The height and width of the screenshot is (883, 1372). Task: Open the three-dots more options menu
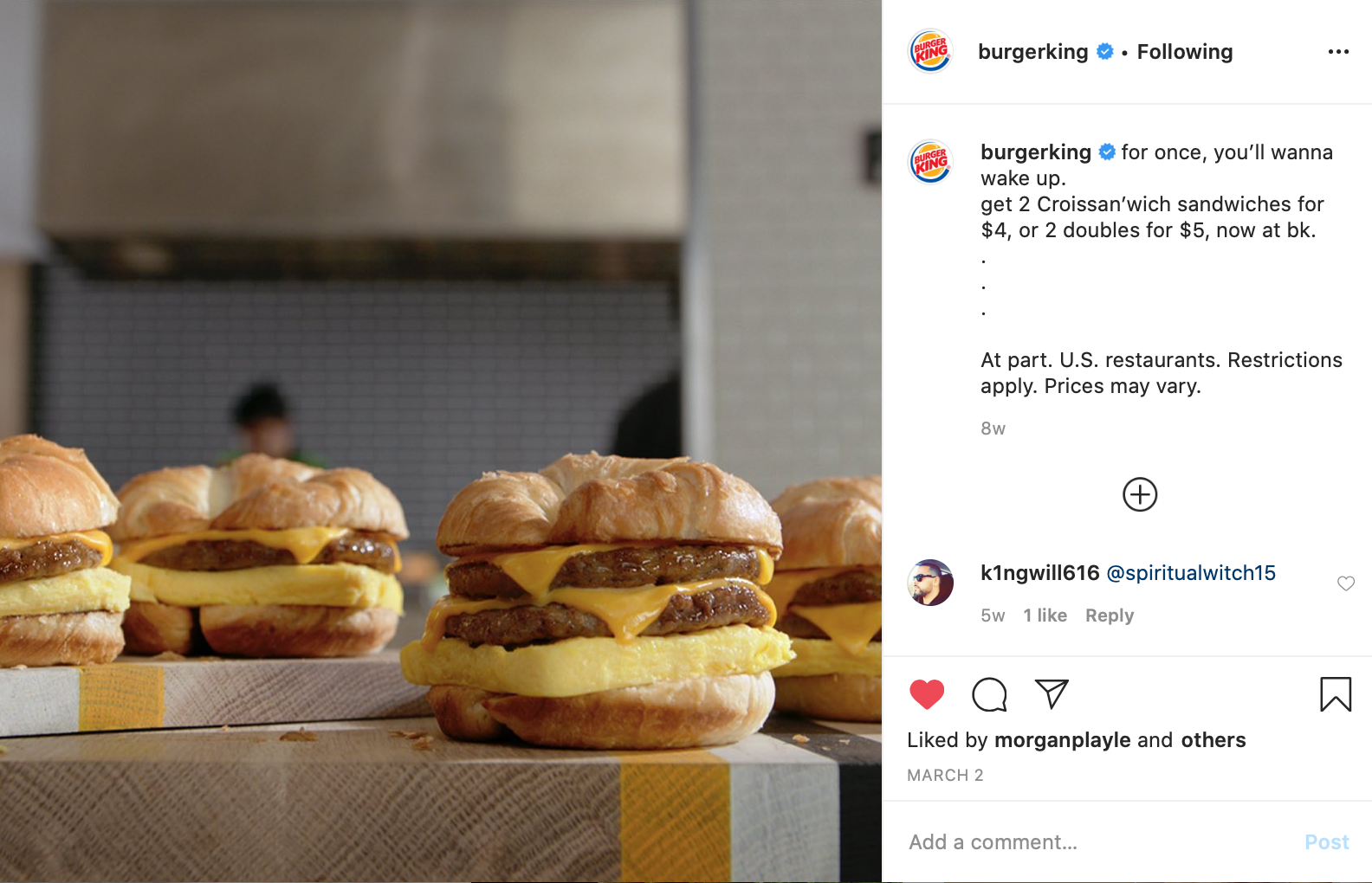[1338, 52]
